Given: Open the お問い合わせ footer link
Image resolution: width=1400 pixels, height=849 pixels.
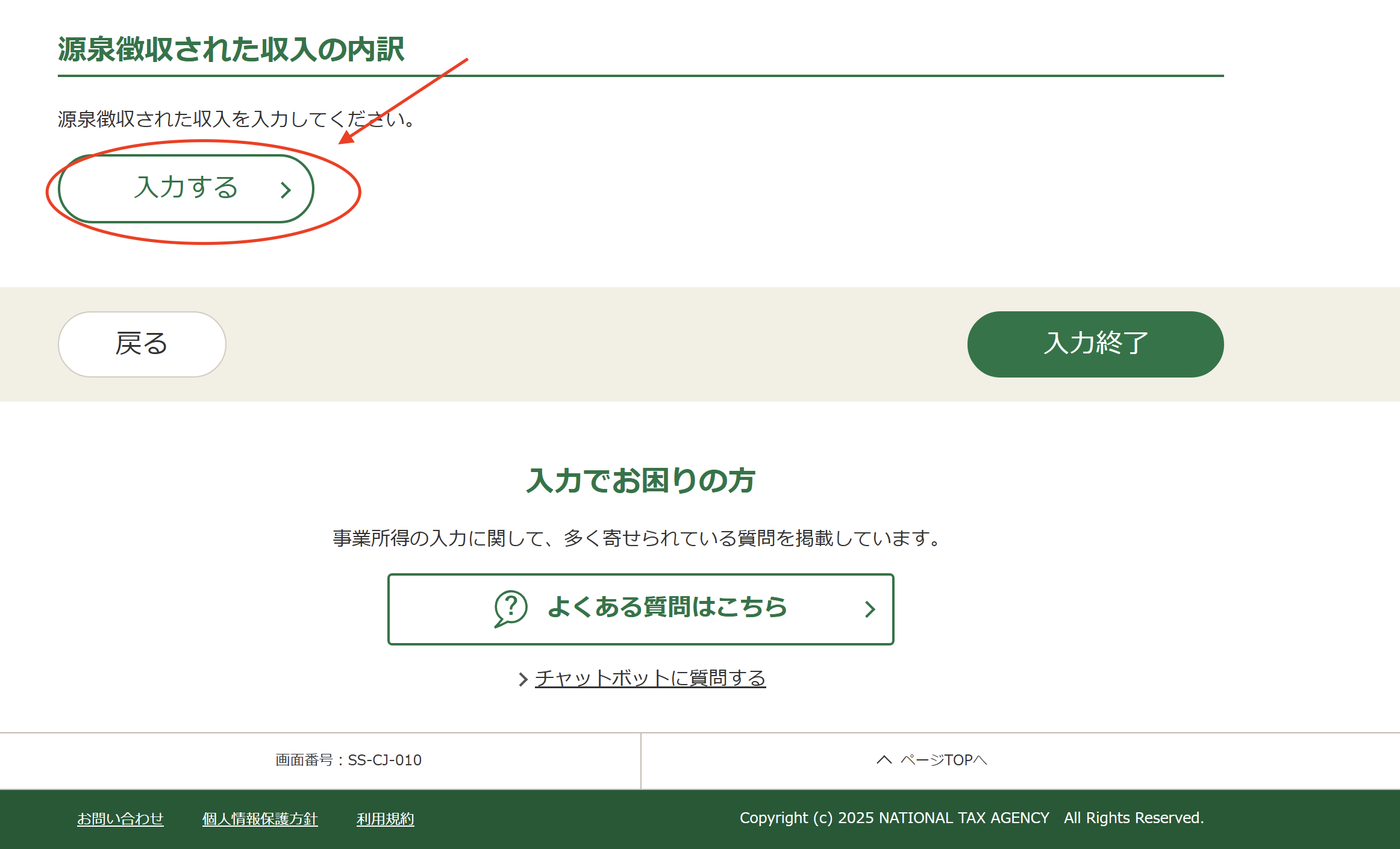Looking at the screenshot, I should click(120, 819).
